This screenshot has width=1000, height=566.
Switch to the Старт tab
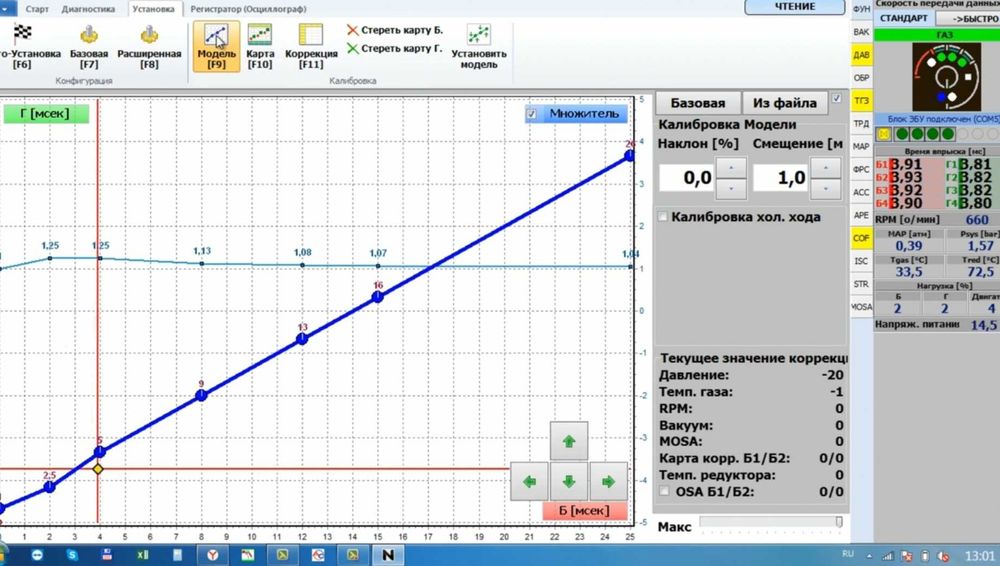(37, 9)
